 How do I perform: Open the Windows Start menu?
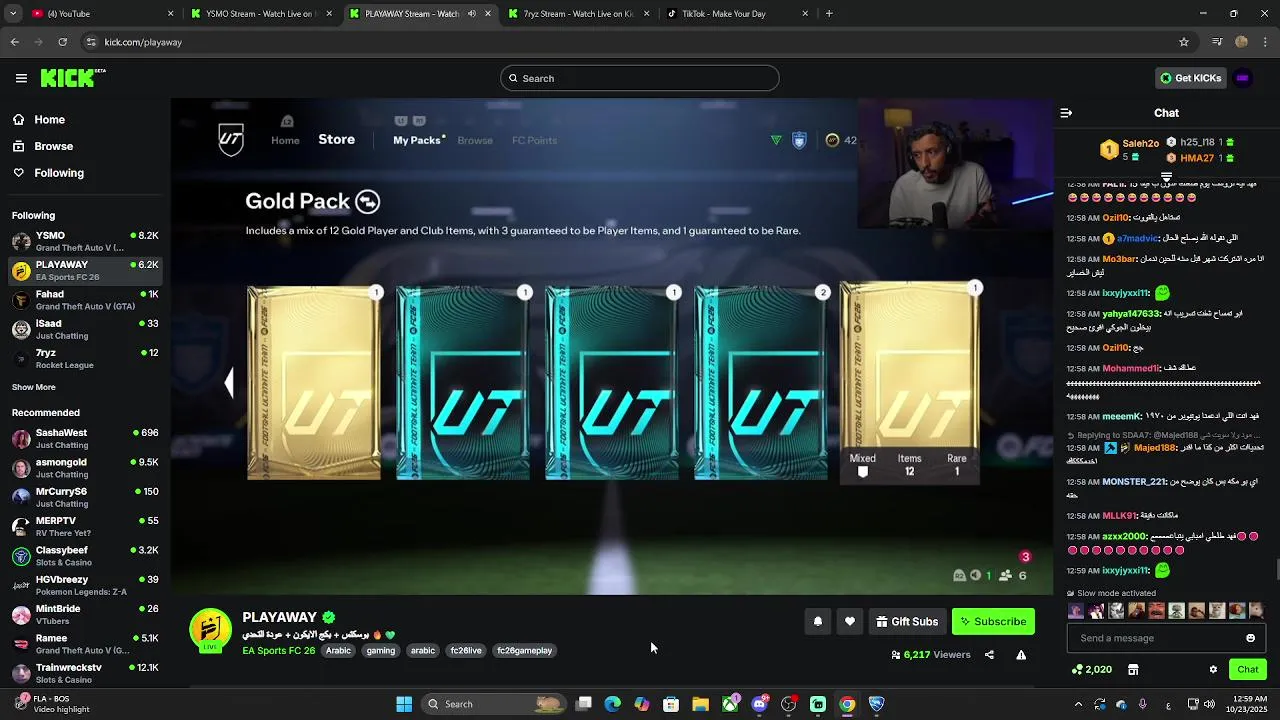point(404,704)
